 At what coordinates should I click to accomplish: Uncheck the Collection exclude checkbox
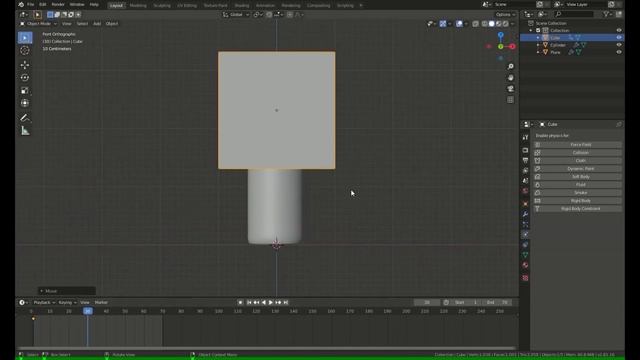[x=538, y=30]
